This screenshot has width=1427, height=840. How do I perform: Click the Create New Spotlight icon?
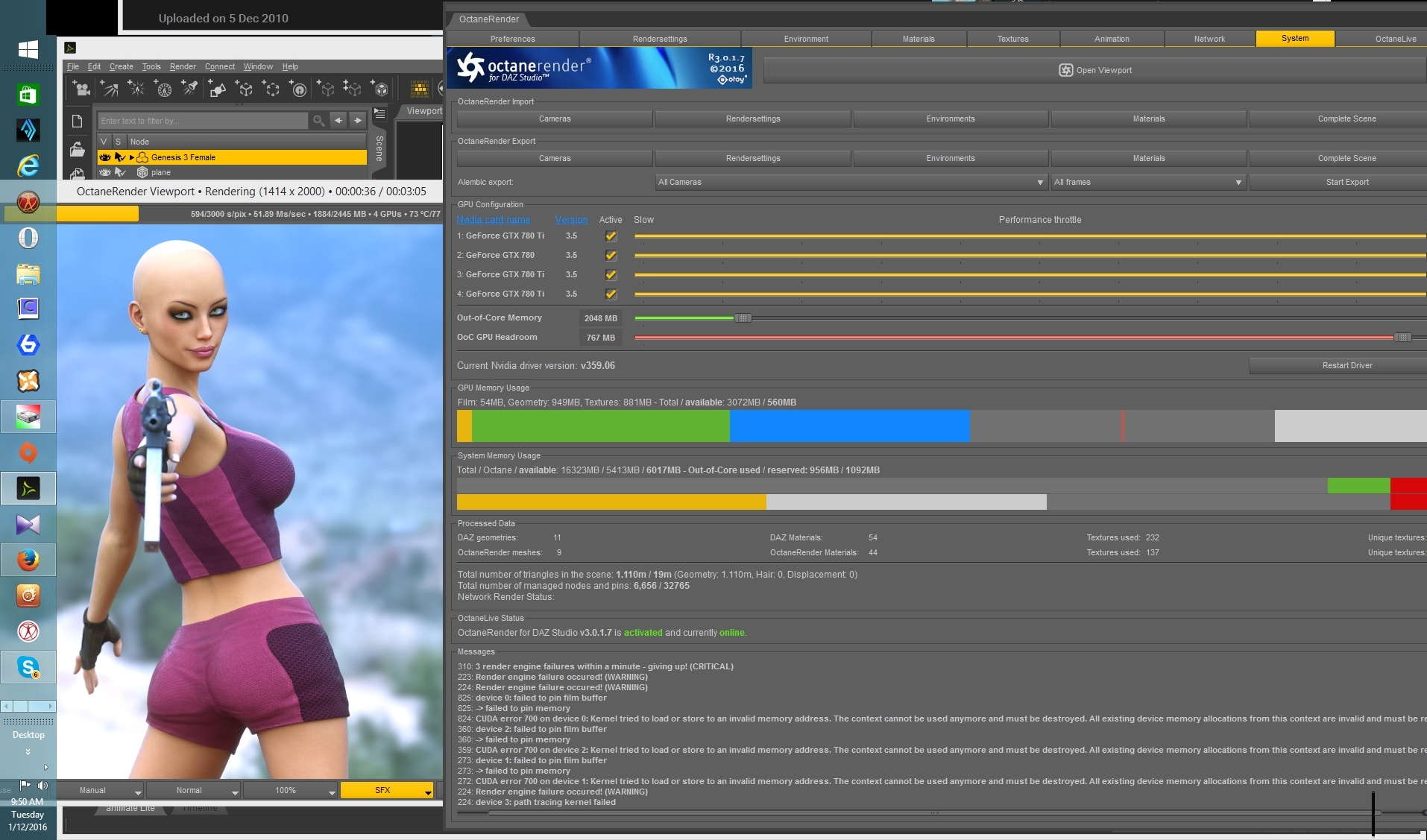click(x=190, y=89)
